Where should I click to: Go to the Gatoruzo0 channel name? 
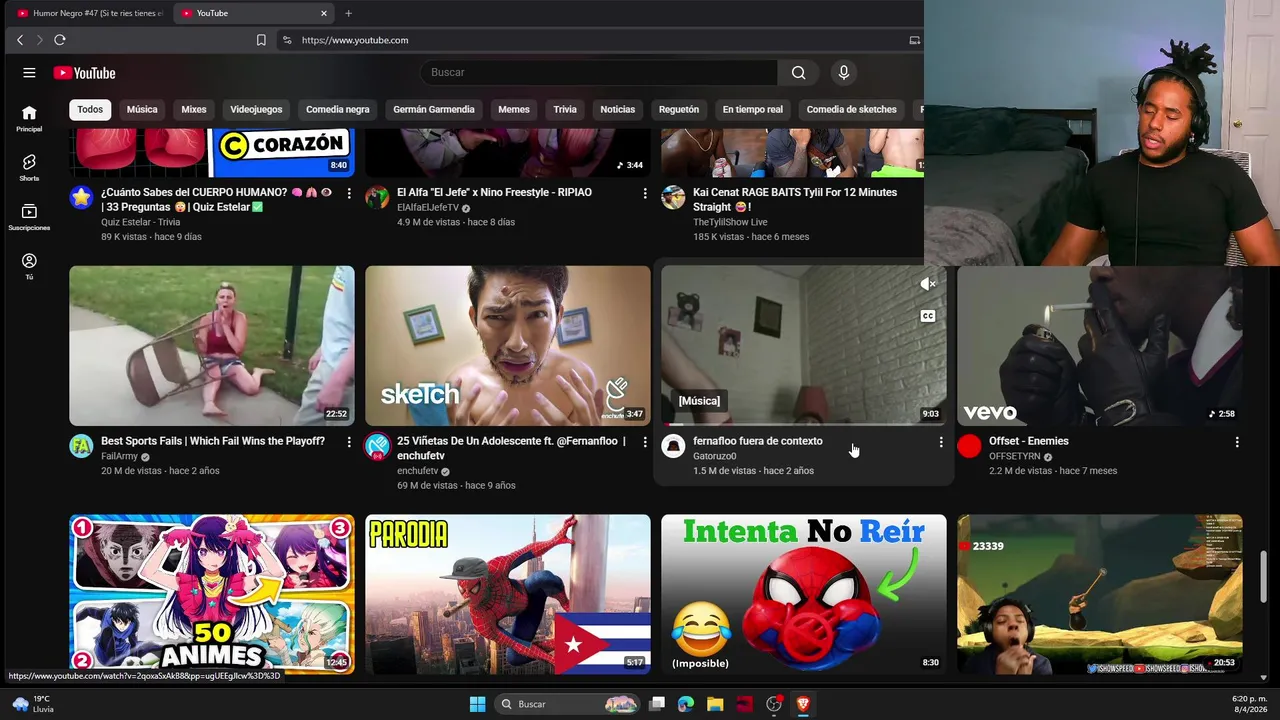click(x=715, y=456)
